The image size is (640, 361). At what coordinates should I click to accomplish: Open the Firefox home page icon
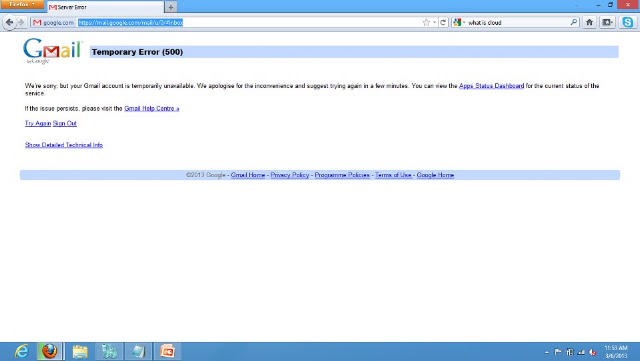click(x=589, y=22)
